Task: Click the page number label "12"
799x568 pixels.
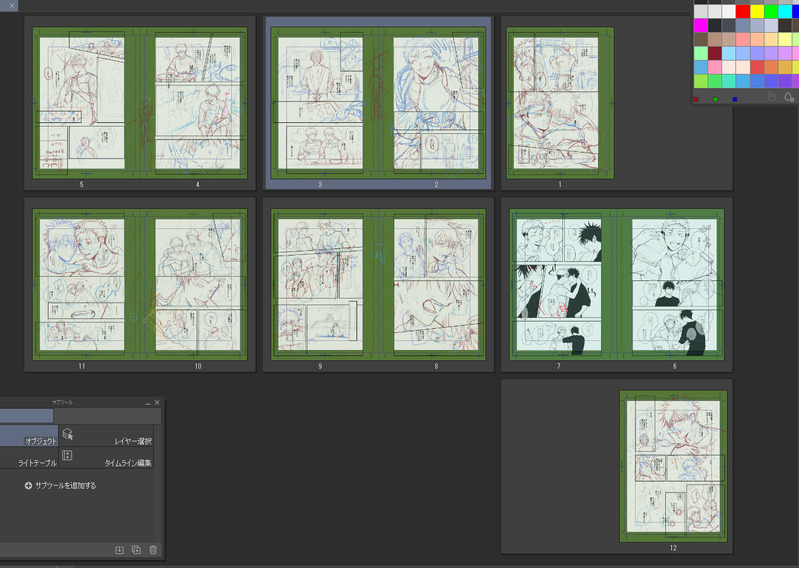Action: point(673,548)
